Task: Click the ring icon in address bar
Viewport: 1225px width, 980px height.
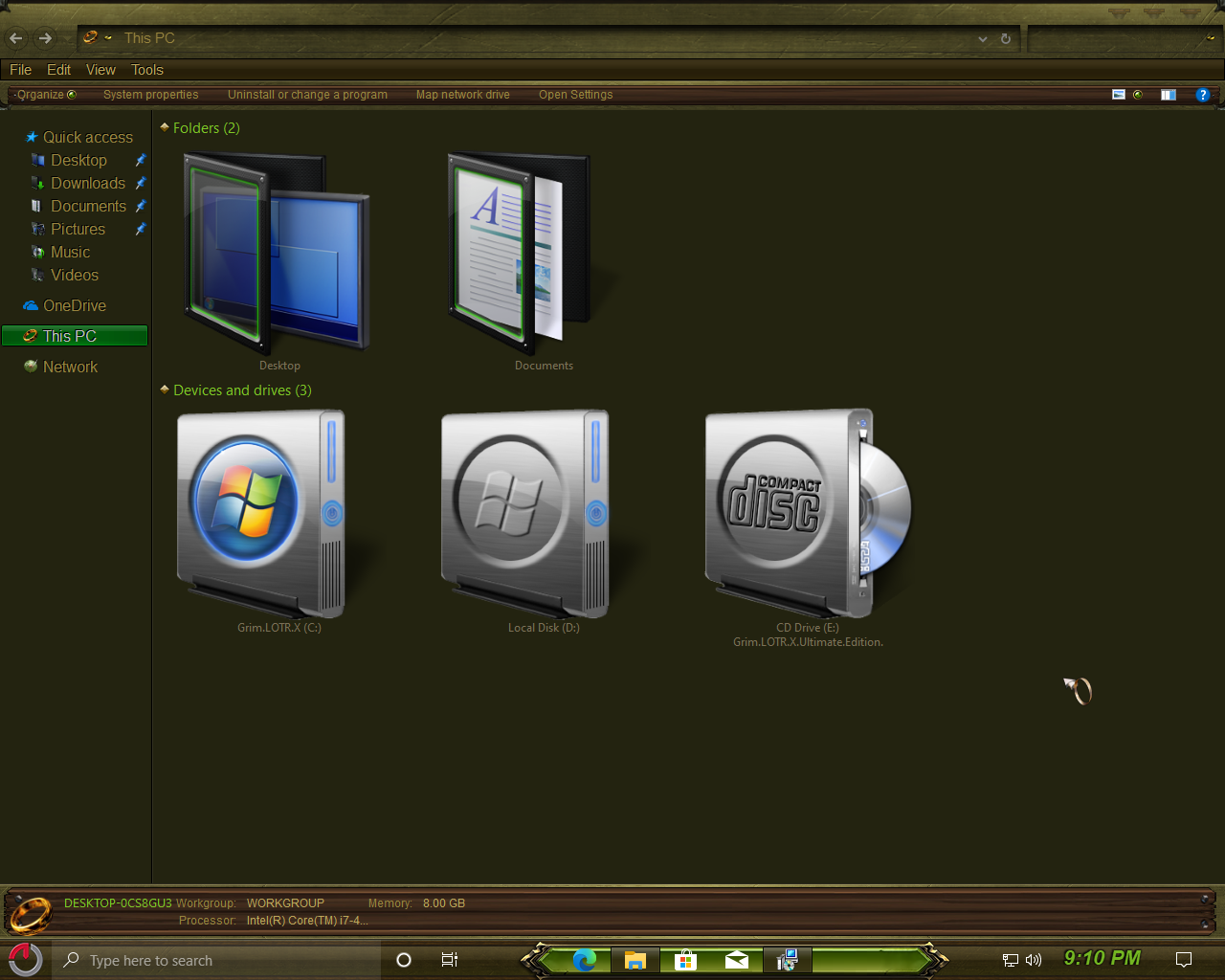Action: point(91,37)
